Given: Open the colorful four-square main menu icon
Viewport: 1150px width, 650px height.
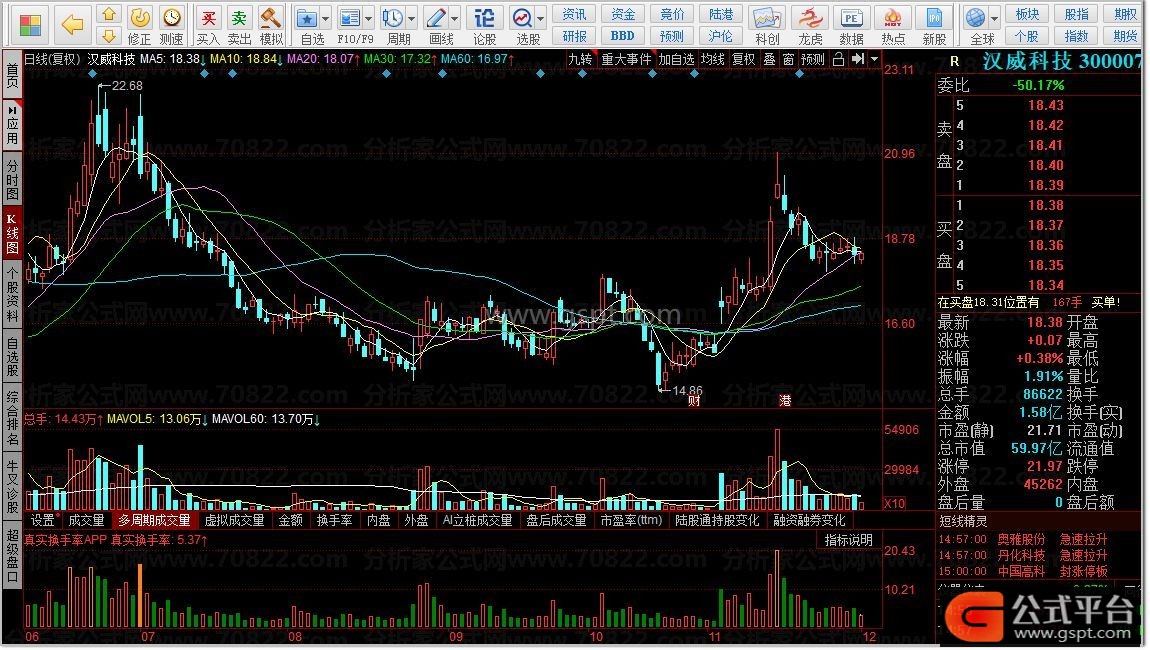Looking at the screenshot, I should pos(29,24).
